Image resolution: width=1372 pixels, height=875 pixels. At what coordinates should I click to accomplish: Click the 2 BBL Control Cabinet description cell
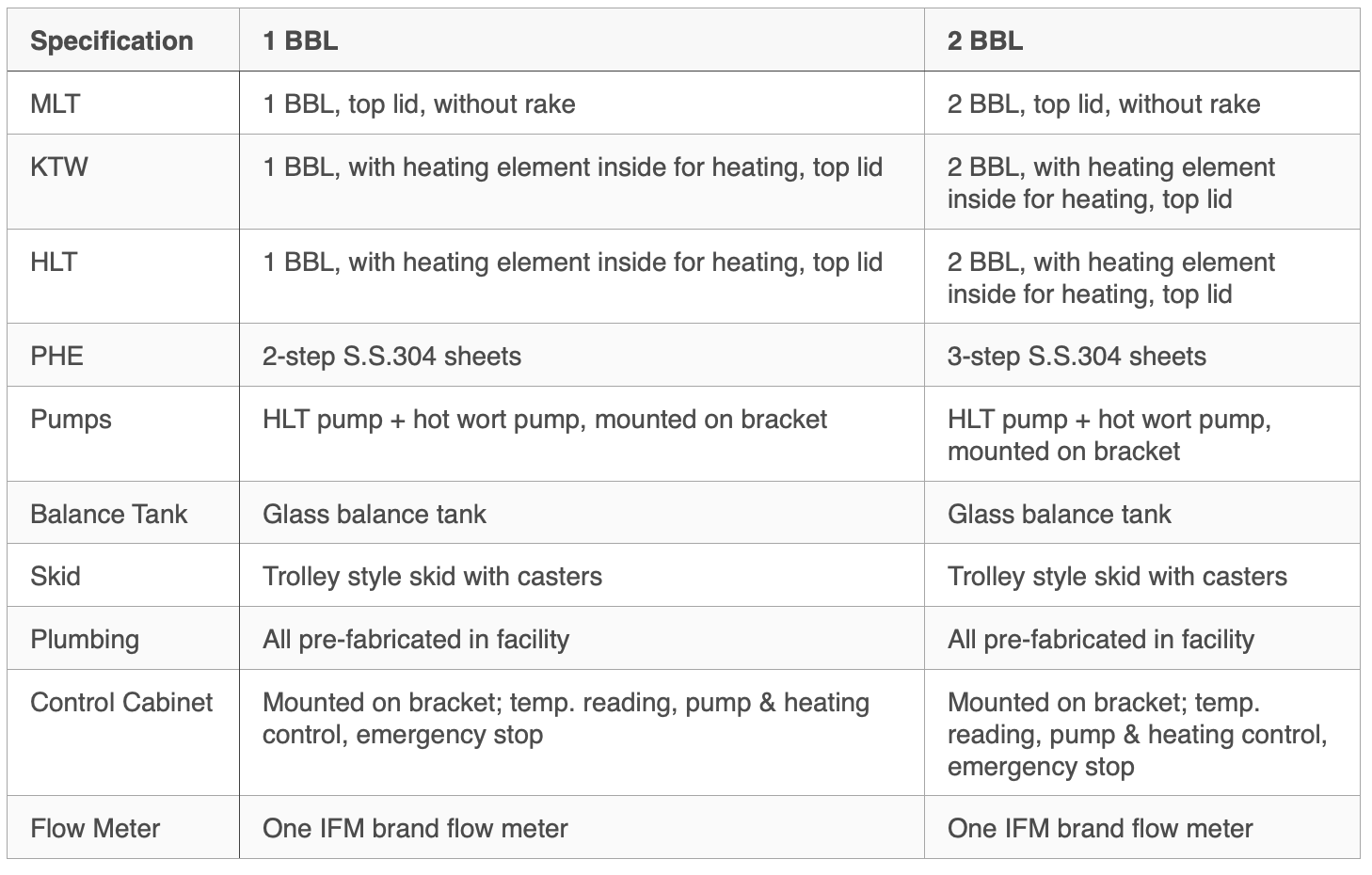pyautogui.click(x=1137, y=735)
